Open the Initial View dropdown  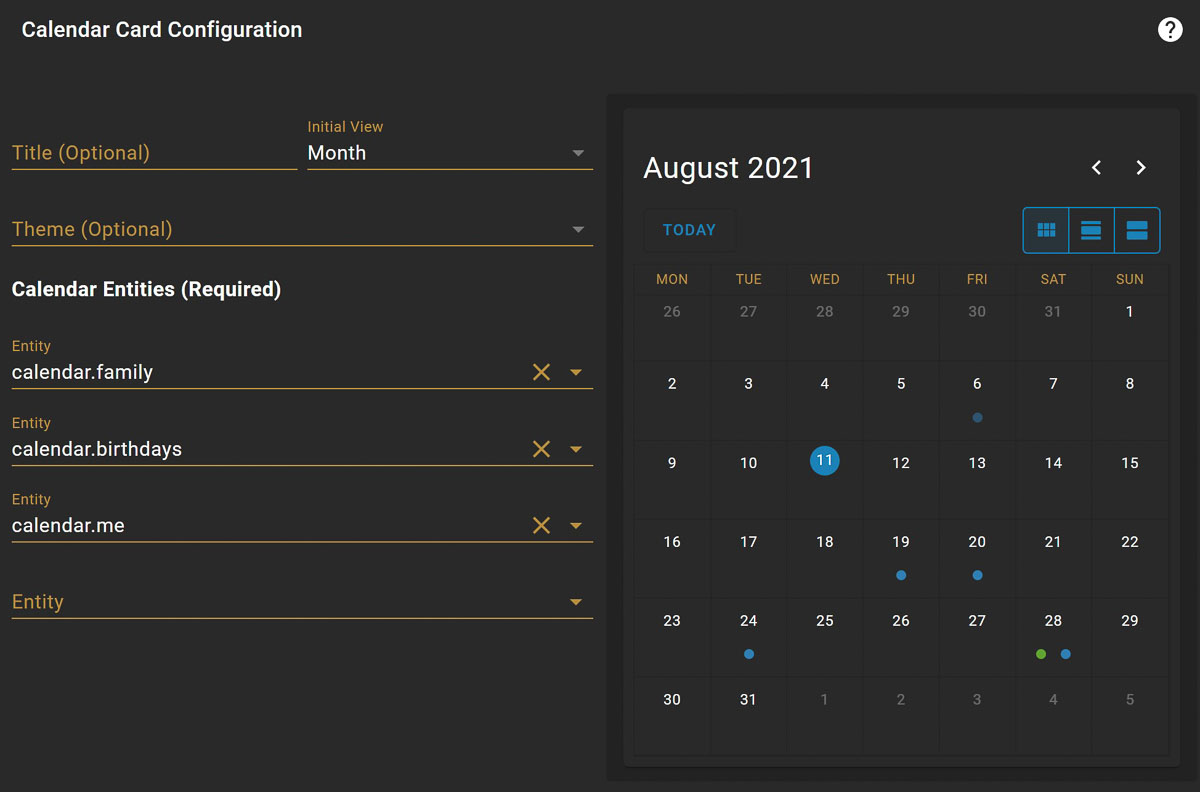pyautogui.click(x=578, y=153)
